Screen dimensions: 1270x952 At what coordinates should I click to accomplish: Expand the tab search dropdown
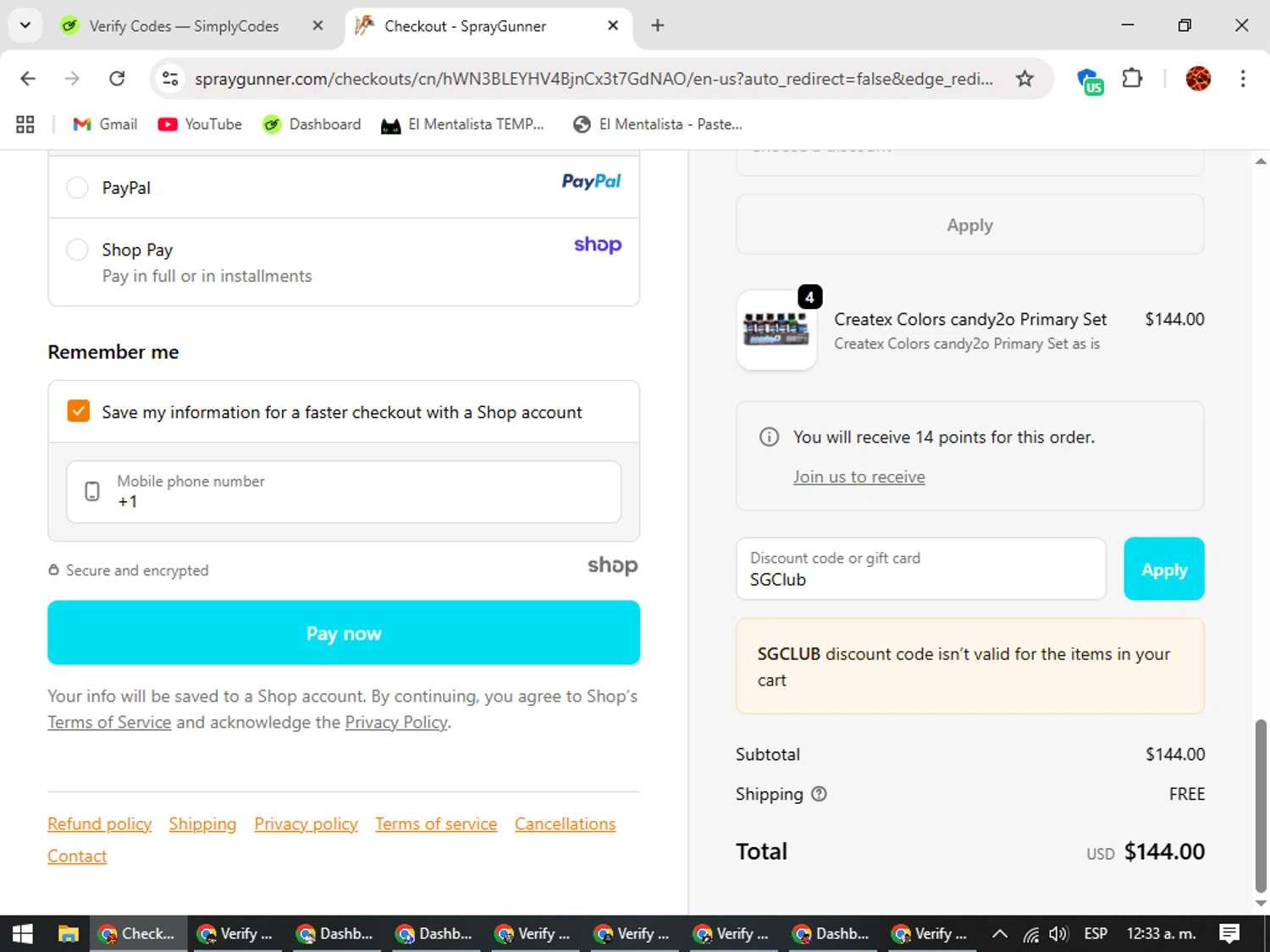tap(25, 25)
